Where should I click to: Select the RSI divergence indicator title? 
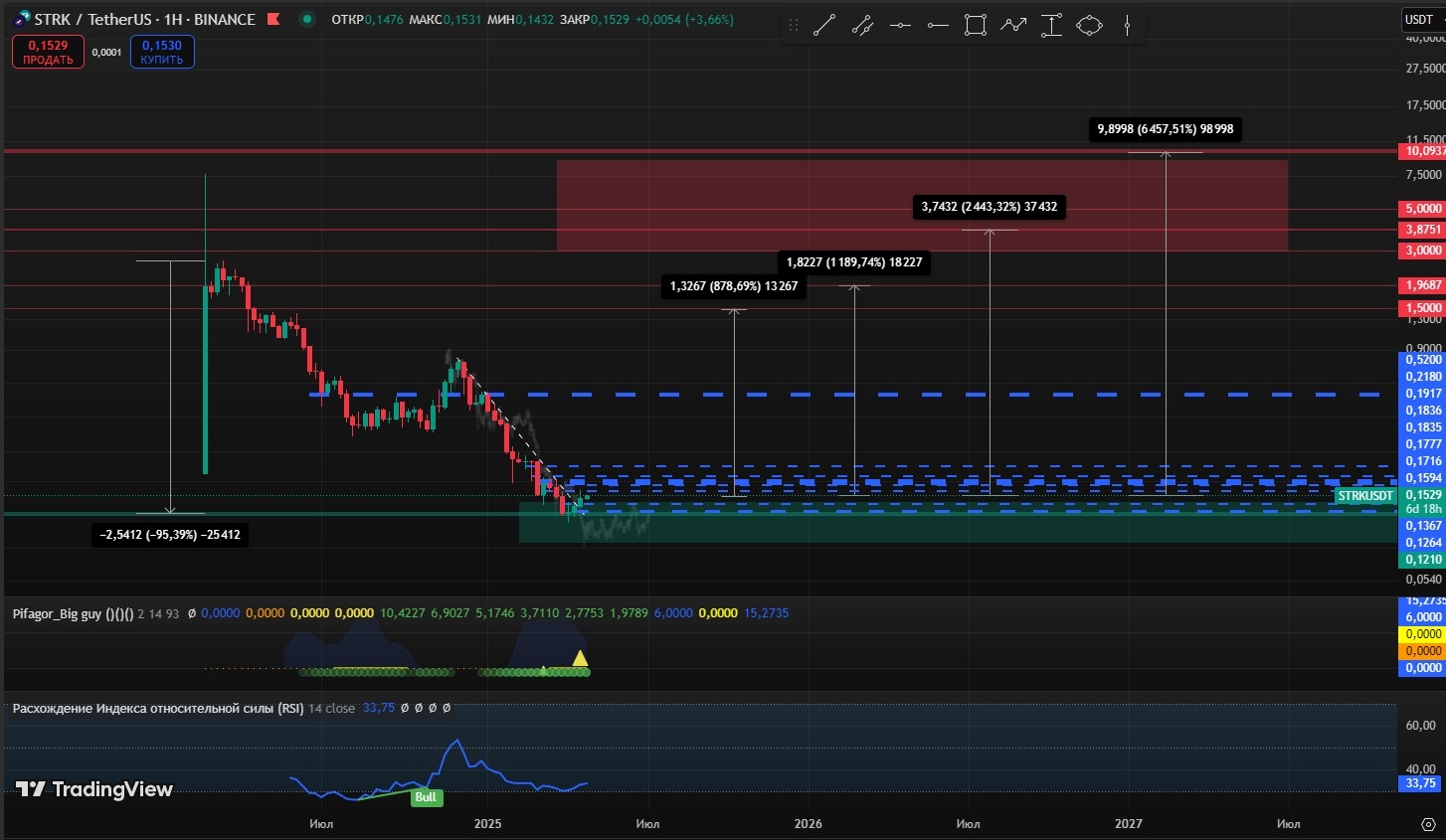tap(158, 708)
